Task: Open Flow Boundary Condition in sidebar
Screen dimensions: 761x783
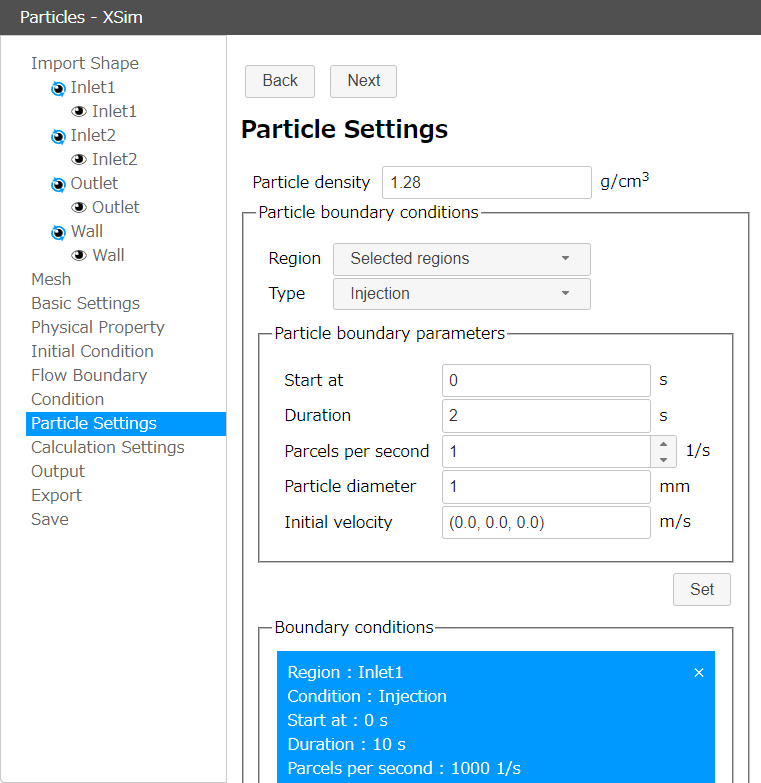Action: pyautogui.click(x=89, y=387)
